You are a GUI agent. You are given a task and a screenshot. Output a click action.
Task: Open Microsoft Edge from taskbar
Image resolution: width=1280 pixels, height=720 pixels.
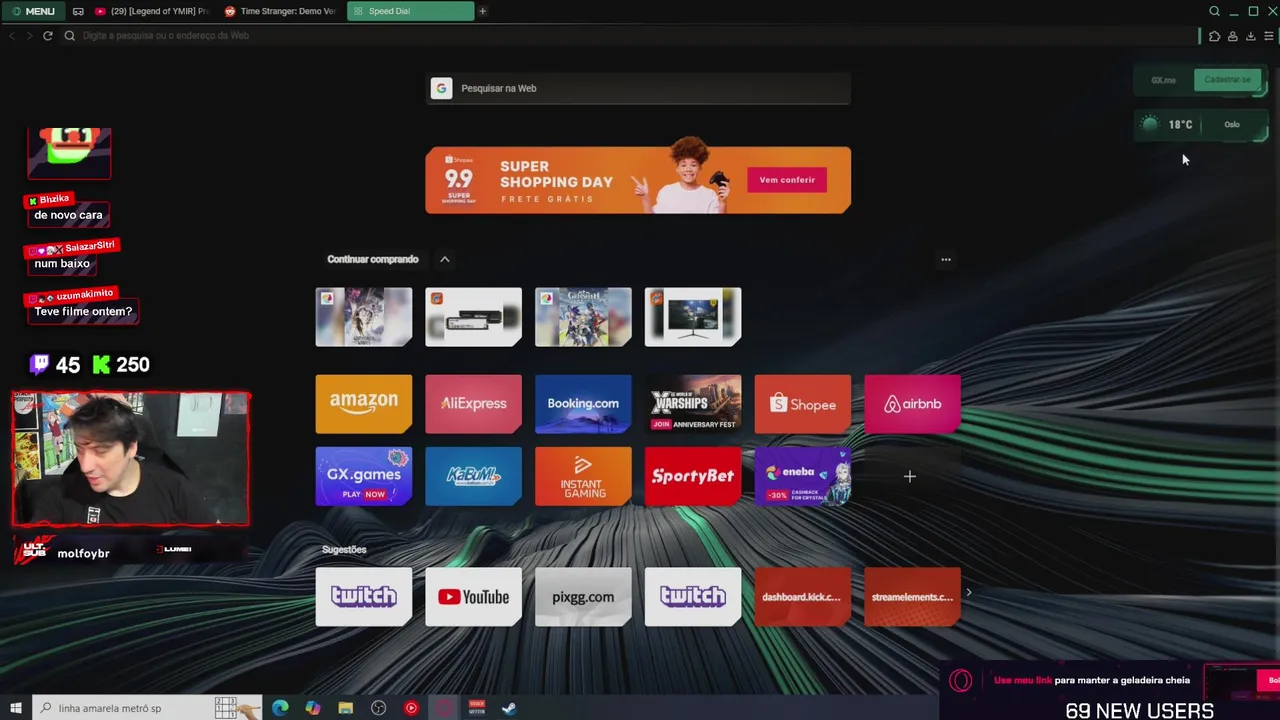point(280,708)
